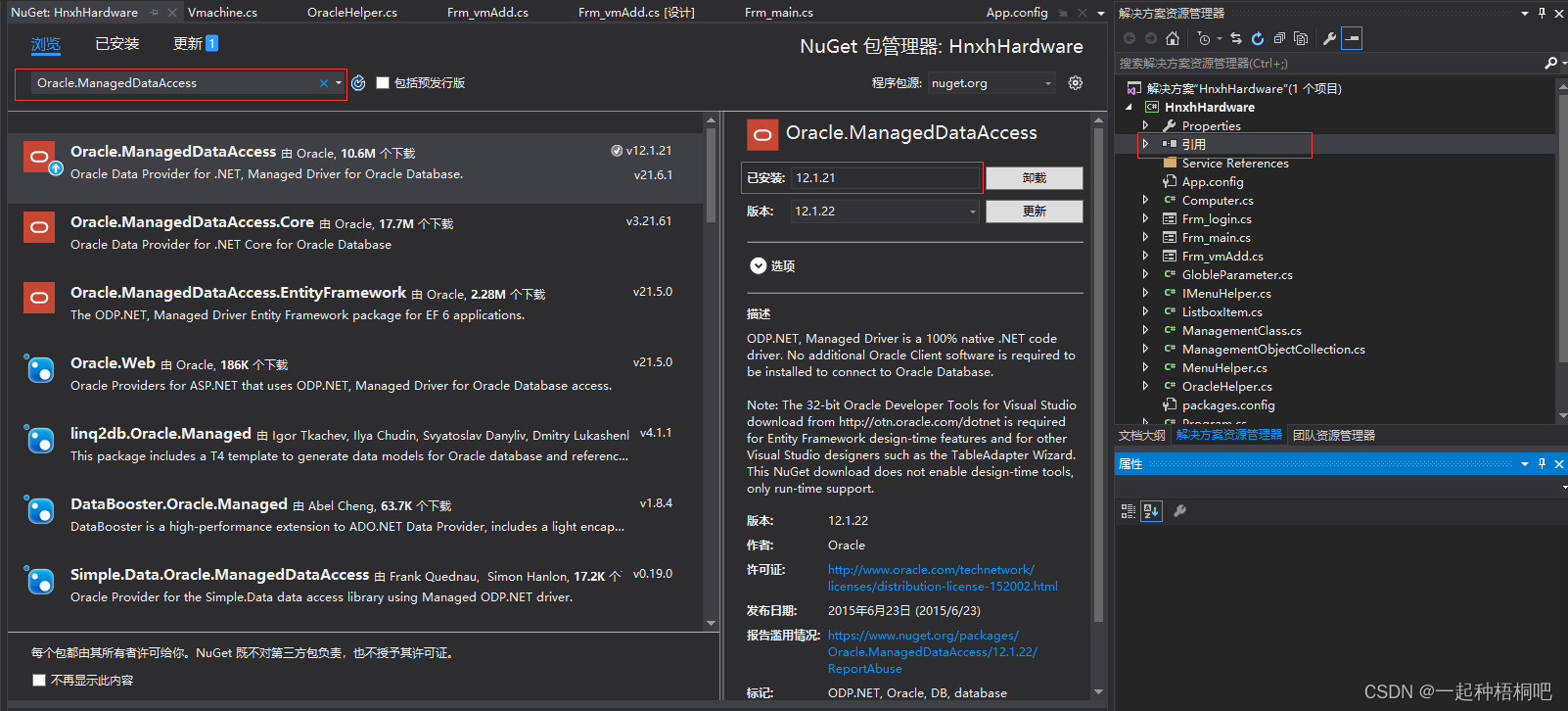The width and height of the screenshot is (1568, 711).
Task: Click Oracle.ManagedDataAccess.EntityFramework package icon
Action: pyautogui.click(x=39, y=298)
